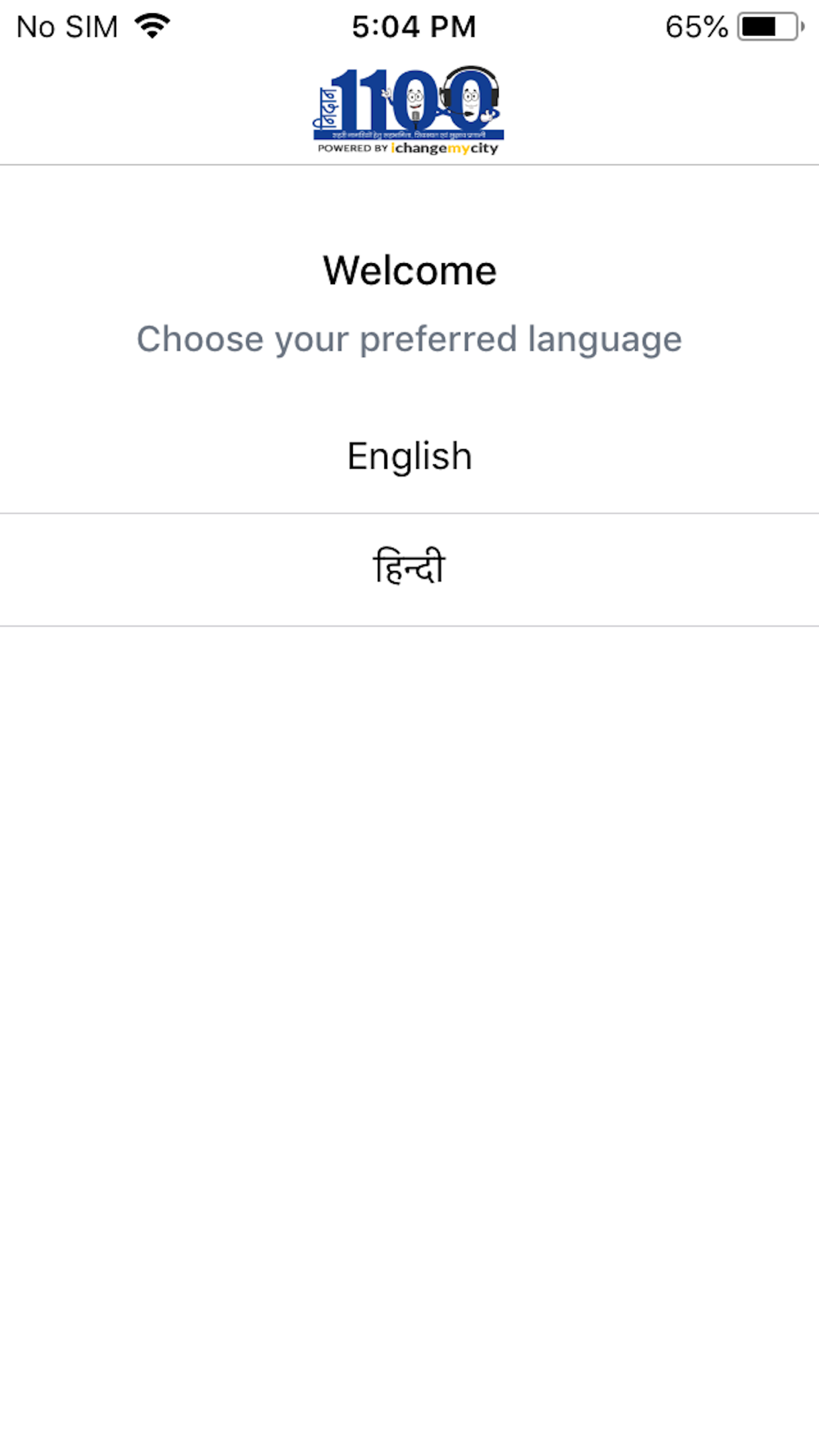Tap the blue Hindi tagline strip in logo
Screen dimensions: 819x1456
click(x=409, y=134)
